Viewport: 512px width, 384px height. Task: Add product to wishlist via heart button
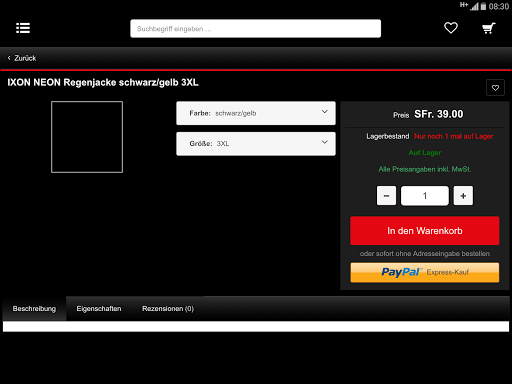click(x=495, y=88)
